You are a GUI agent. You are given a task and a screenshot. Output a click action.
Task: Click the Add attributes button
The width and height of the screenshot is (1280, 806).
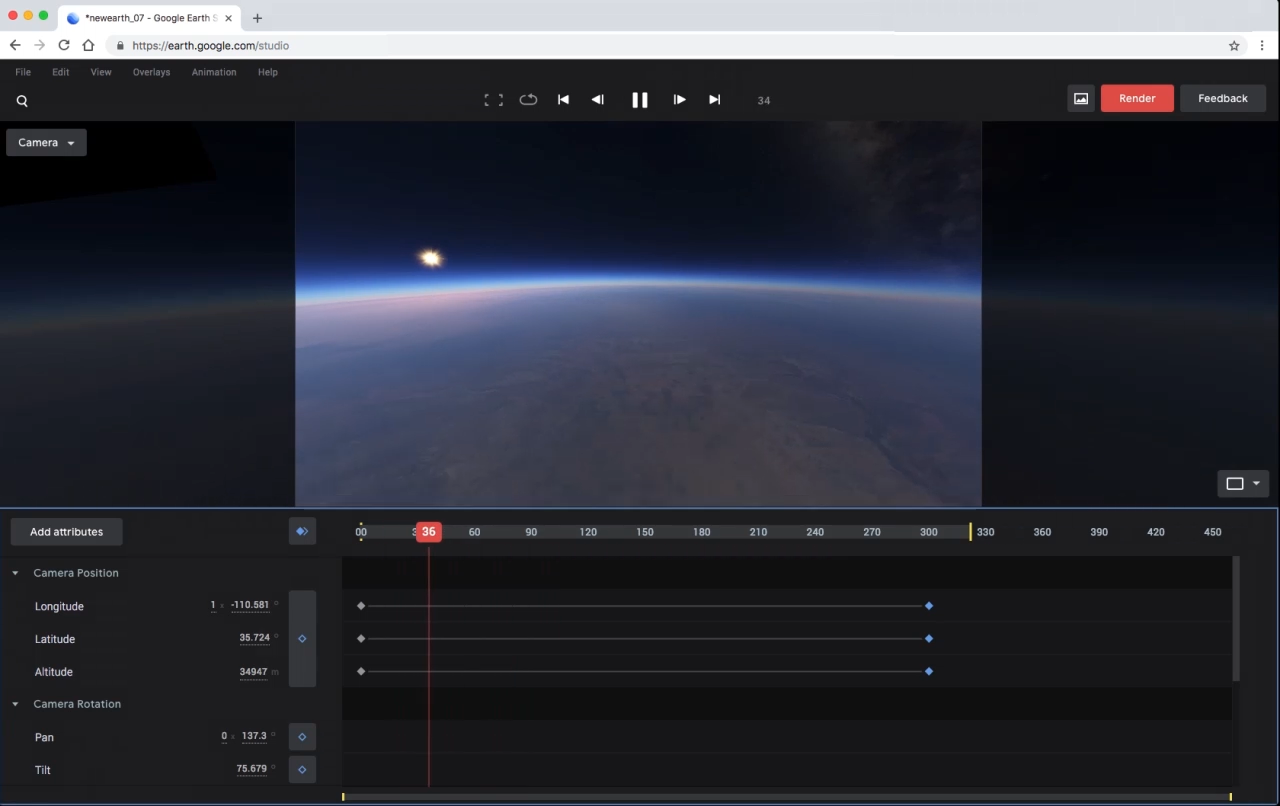tap(66, 531)
